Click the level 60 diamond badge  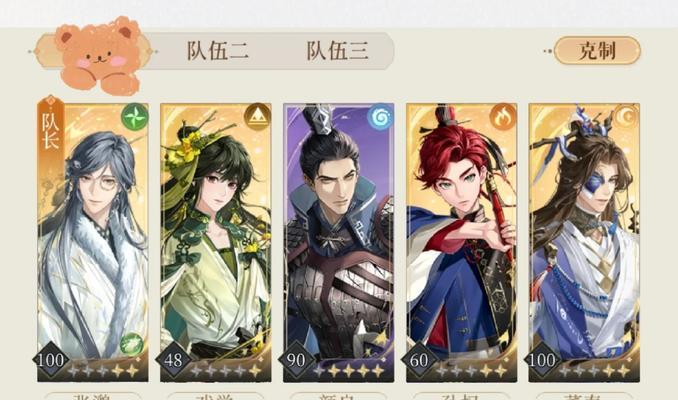(419, 360)
